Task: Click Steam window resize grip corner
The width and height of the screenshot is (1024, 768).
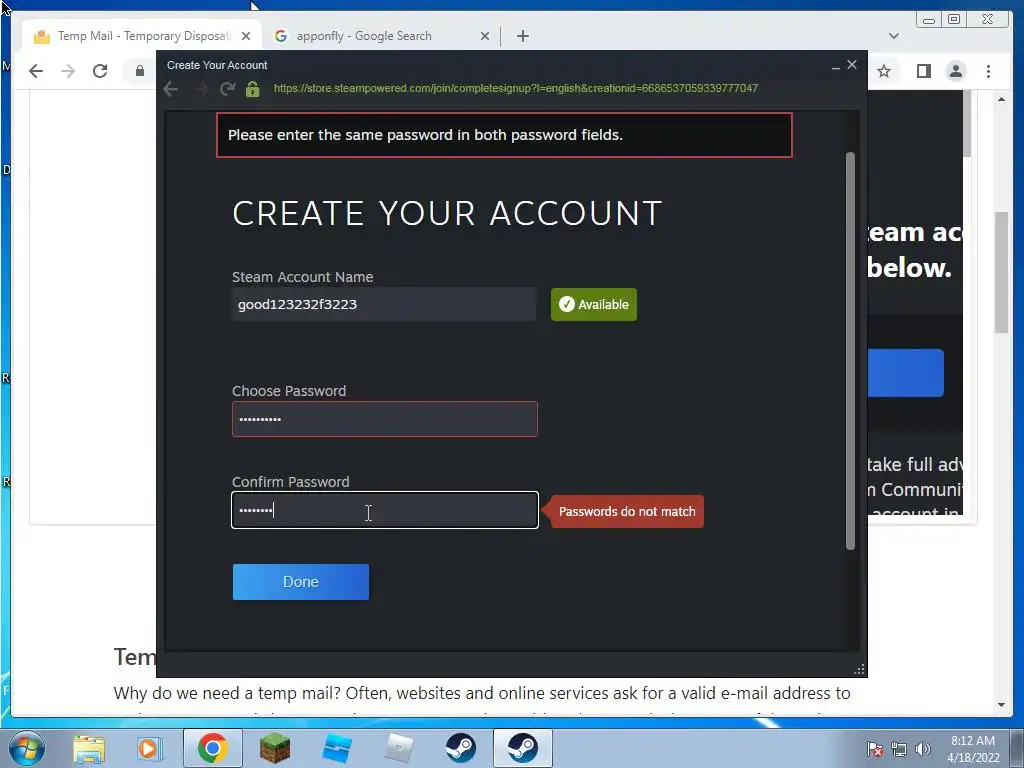Action: pos(859,669)
